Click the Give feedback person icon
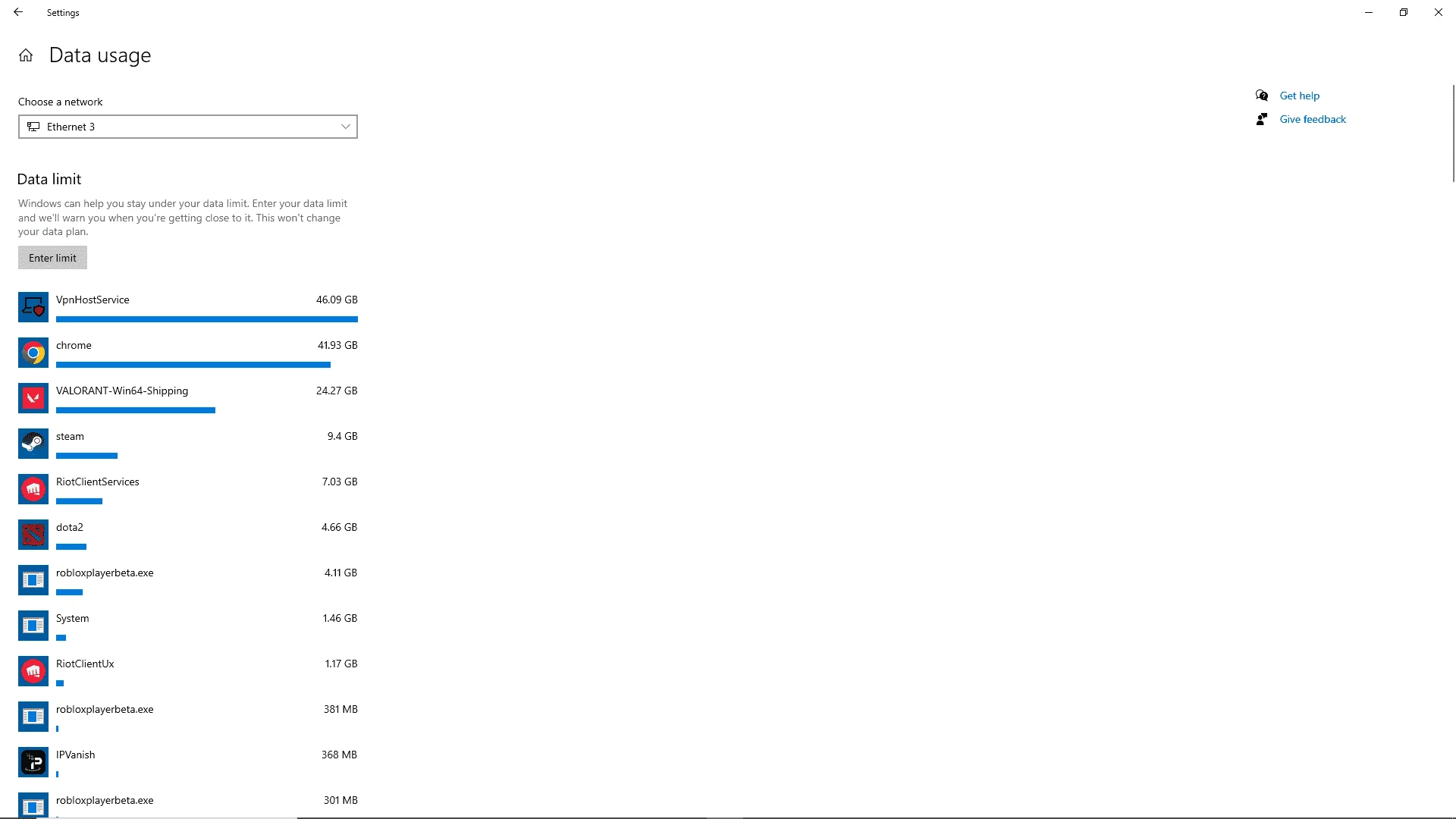Screen dimensions: 1456x819 [x=1262, y=119]
